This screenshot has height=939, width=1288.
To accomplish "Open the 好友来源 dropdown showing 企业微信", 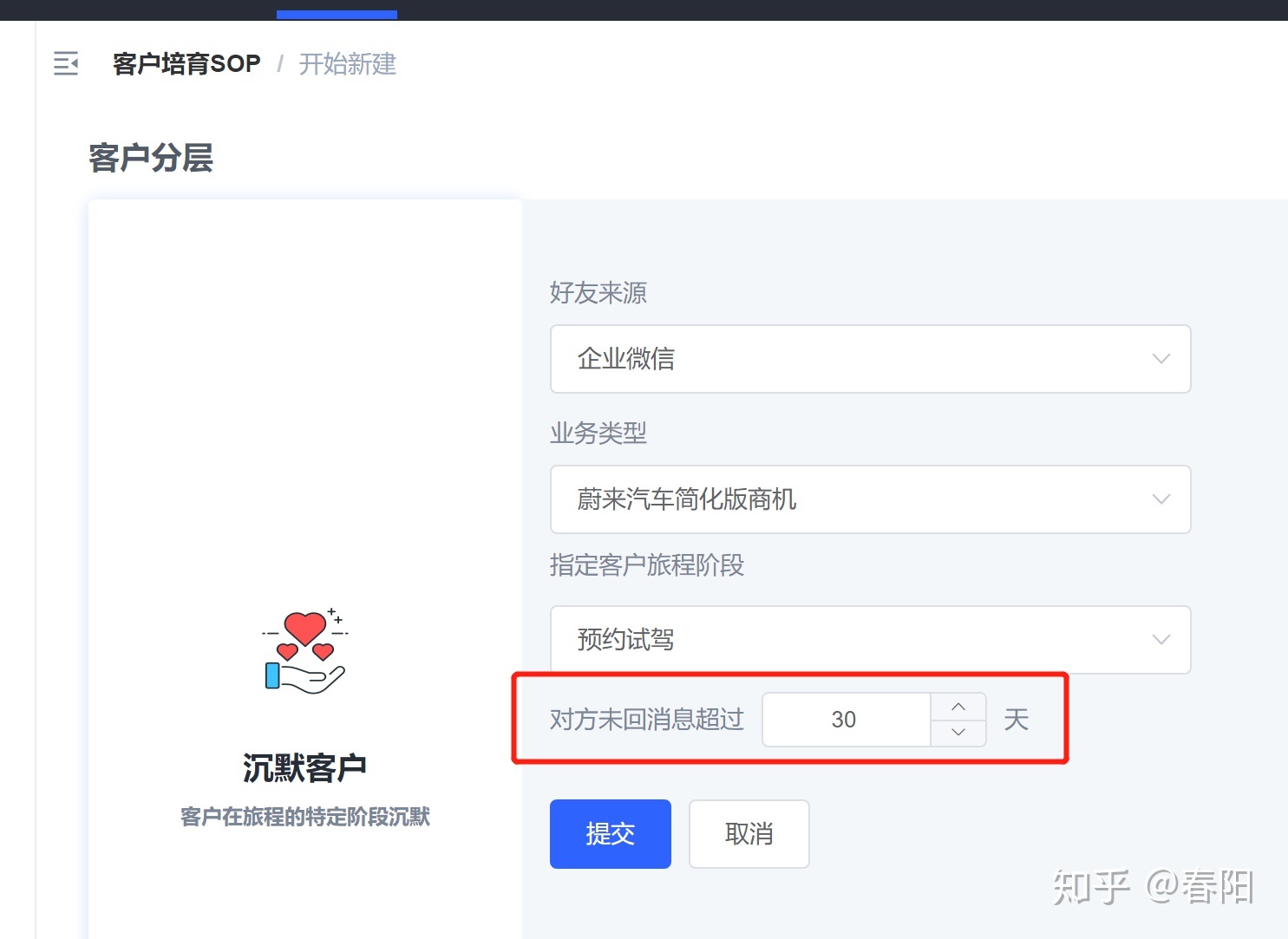I will 870,359.
